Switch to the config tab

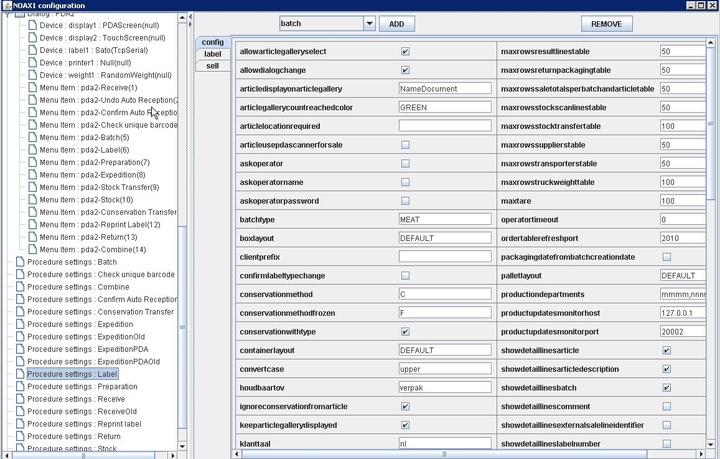[213, 42]
